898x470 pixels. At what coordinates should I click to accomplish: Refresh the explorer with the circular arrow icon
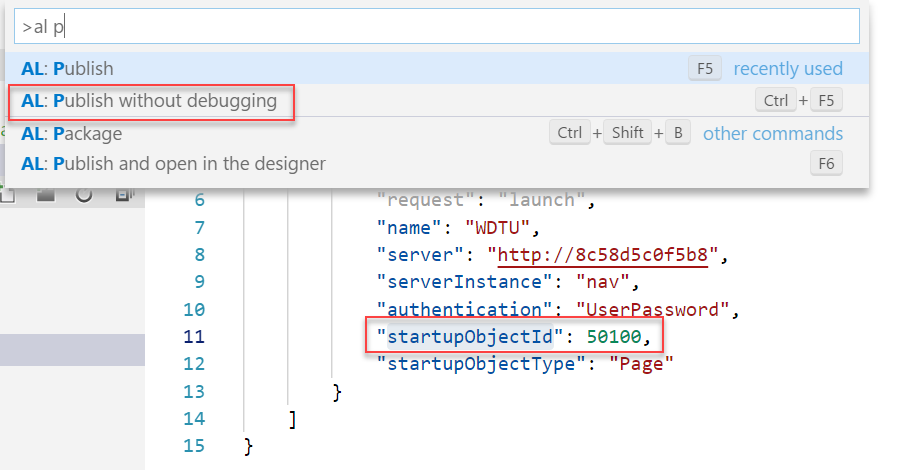click(x=84, y=196)
